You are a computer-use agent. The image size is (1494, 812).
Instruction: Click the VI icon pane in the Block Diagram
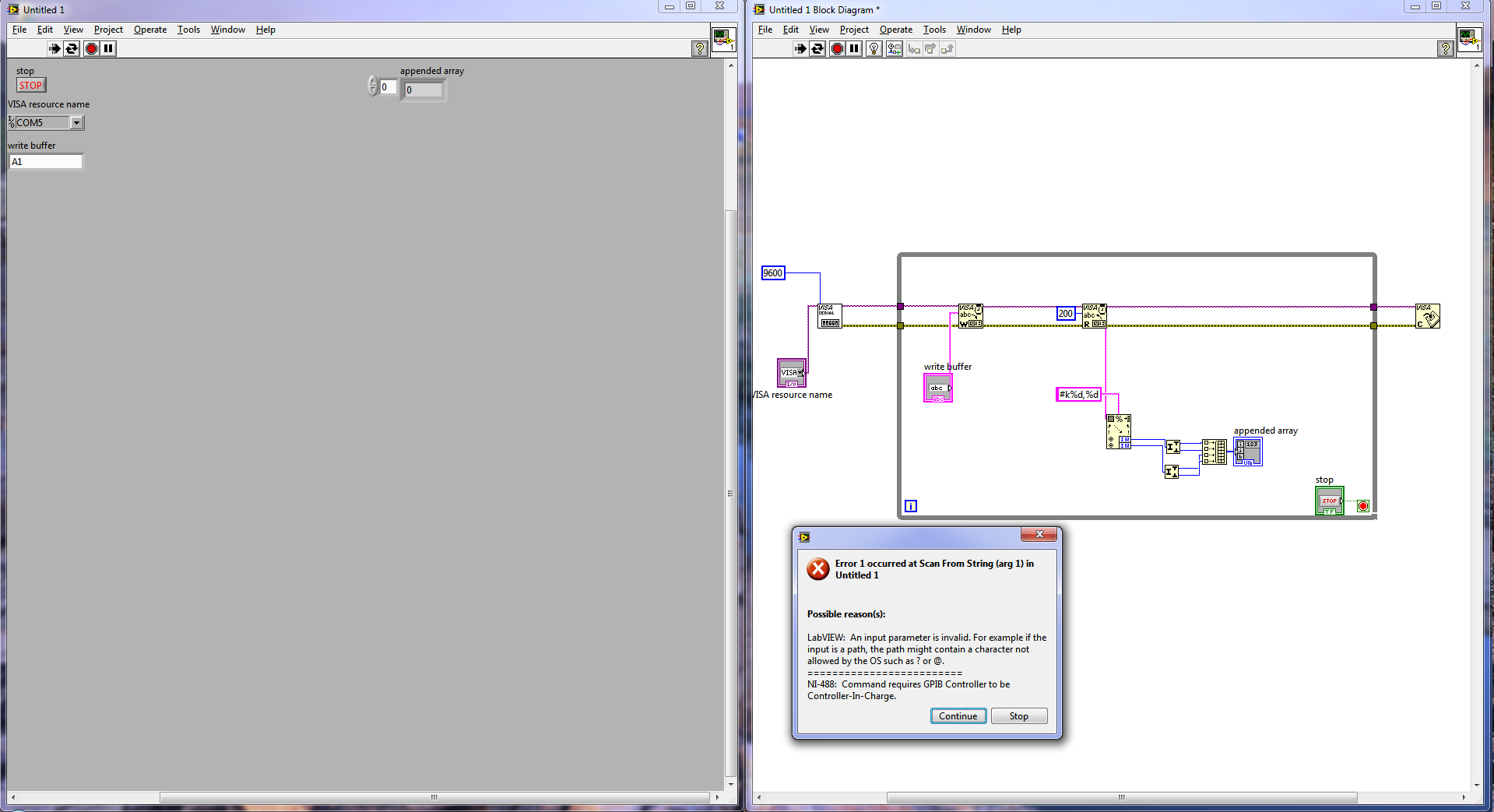[1469, 39]
